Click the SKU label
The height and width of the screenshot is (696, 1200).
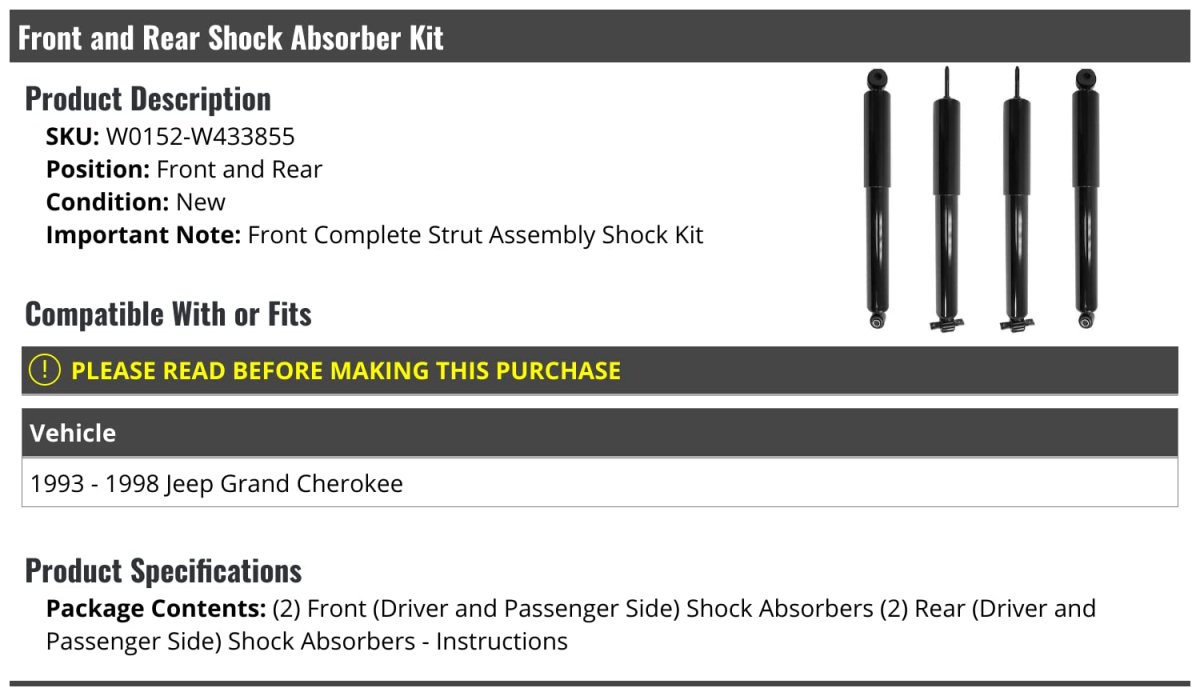72,136
